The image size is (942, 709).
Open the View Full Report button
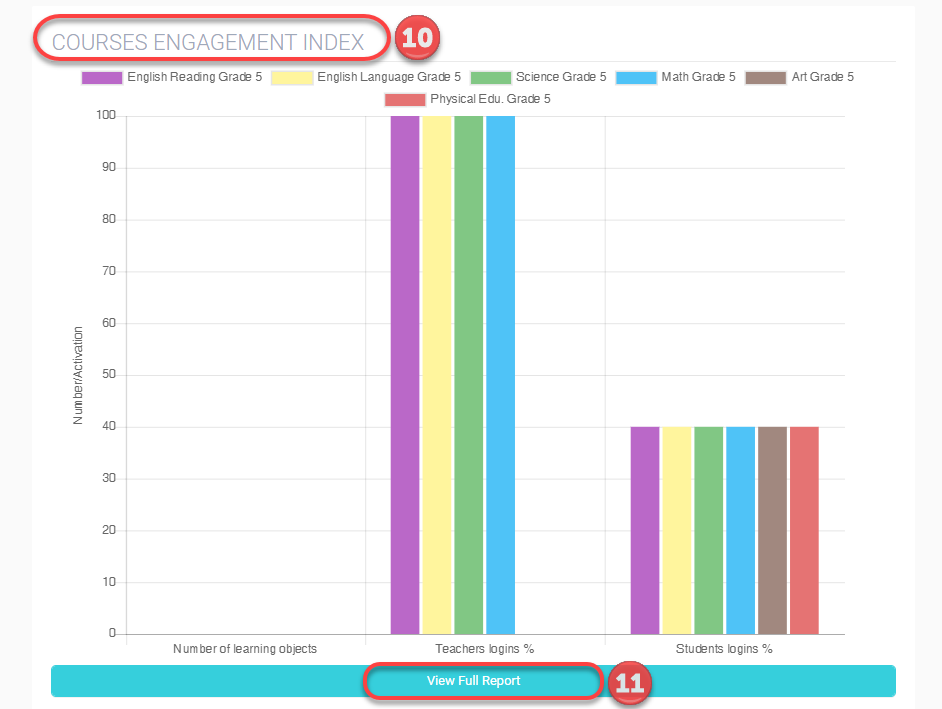click(473, 681)
